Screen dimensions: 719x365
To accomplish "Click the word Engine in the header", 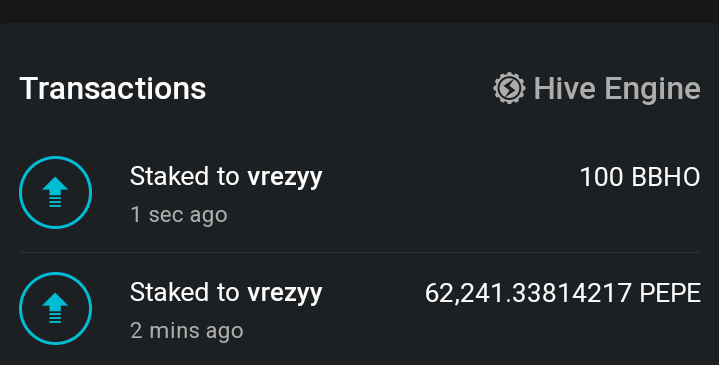I will coord(653,89).
